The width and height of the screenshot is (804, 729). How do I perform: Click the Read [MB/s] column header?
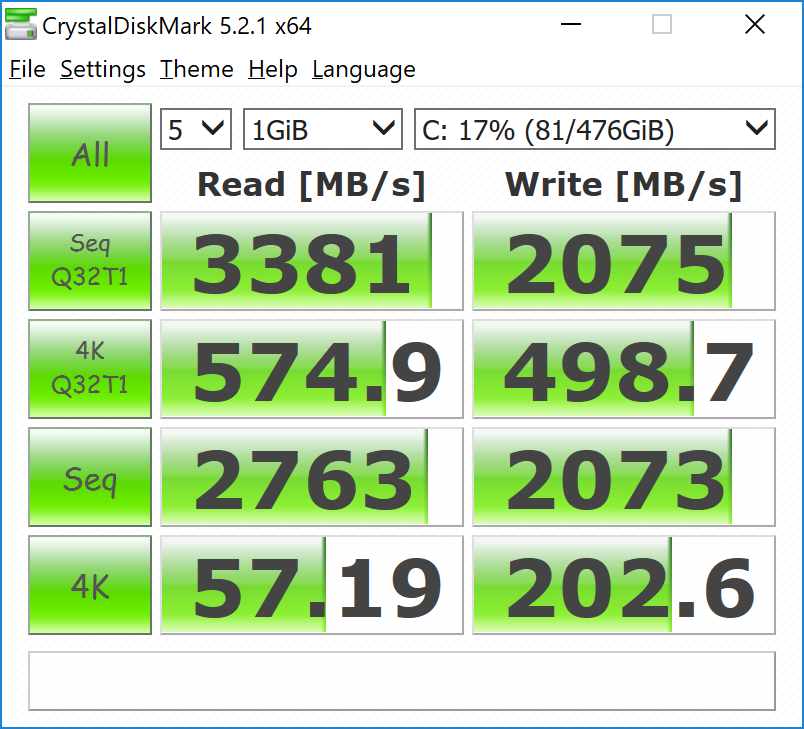(312, 185)
